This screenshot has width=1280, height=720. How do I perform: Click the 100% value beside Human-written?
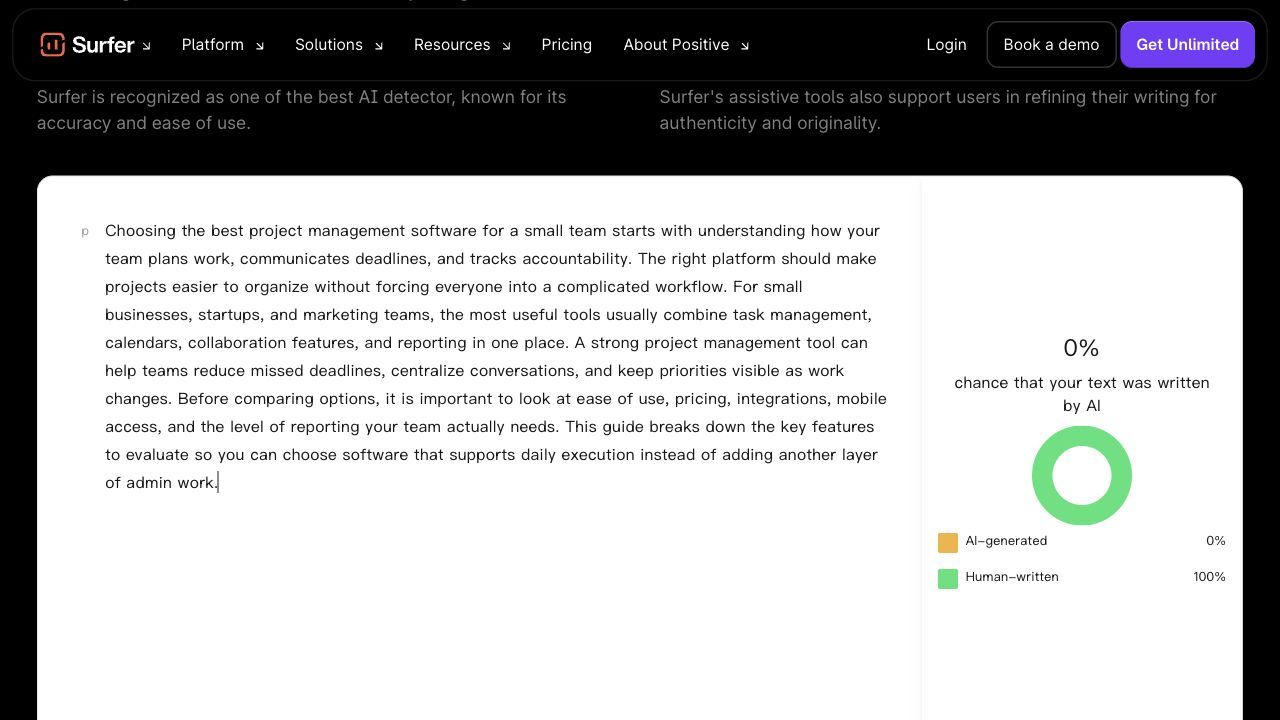1209,577
